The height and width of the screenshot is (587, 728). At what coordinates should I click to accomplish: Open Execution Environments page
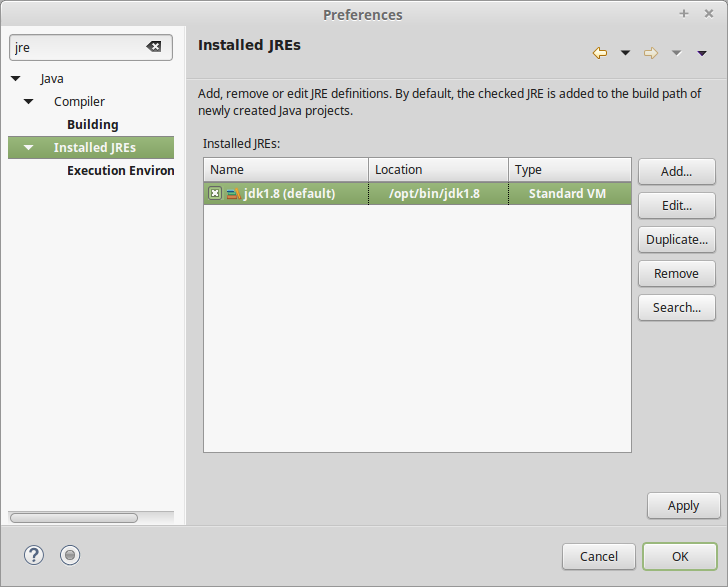[121, 170]
